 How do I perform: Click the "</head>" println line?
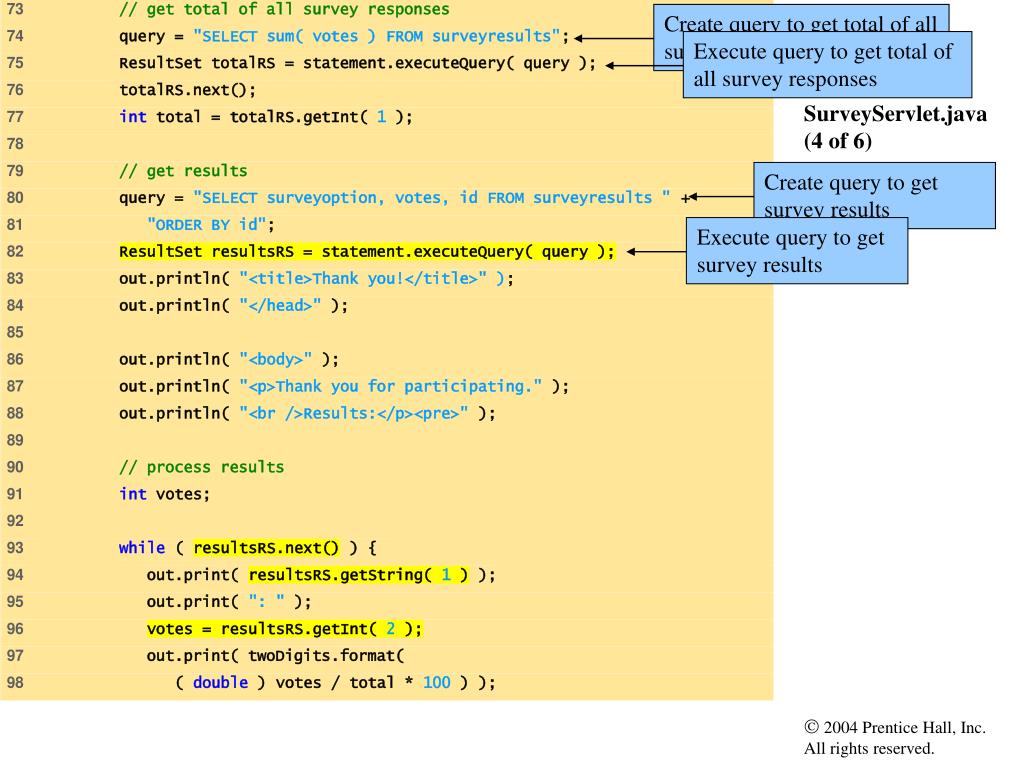(x=233, y=305)
